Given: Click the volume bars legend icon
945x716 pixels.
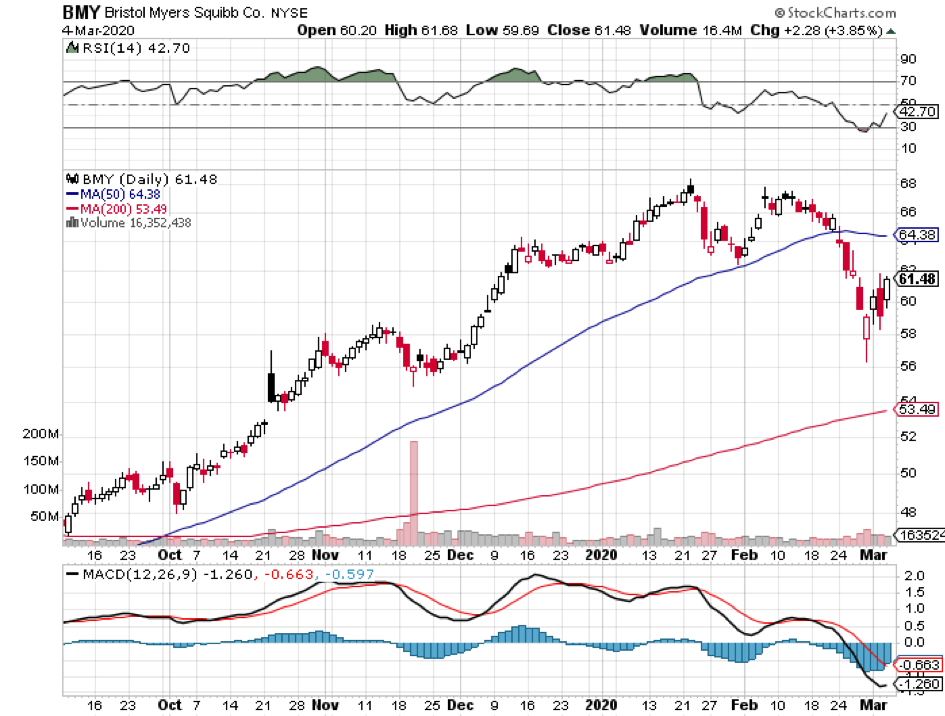Looking at the screenshot, I should coord(72,223).
